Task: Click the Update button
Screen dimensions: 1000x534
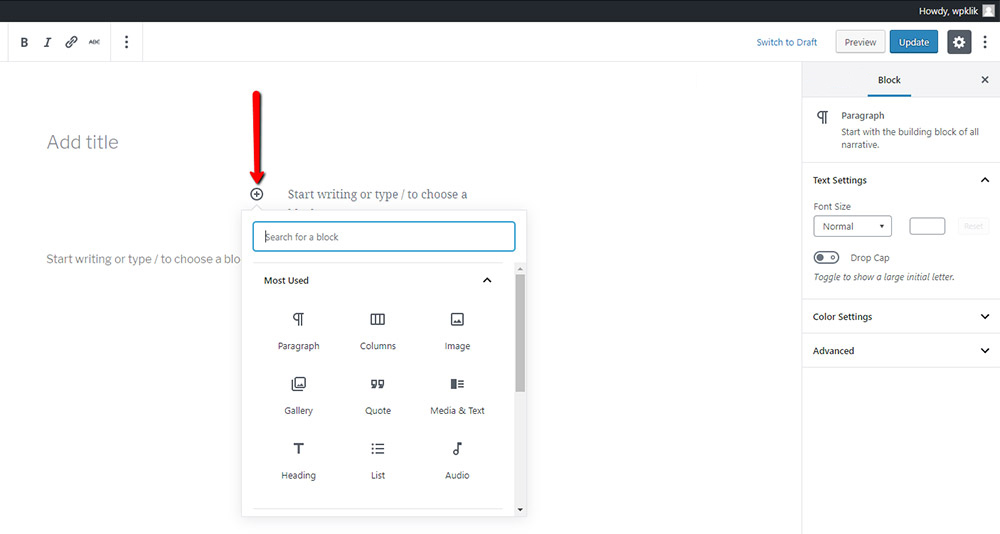Action: (914, 42)
